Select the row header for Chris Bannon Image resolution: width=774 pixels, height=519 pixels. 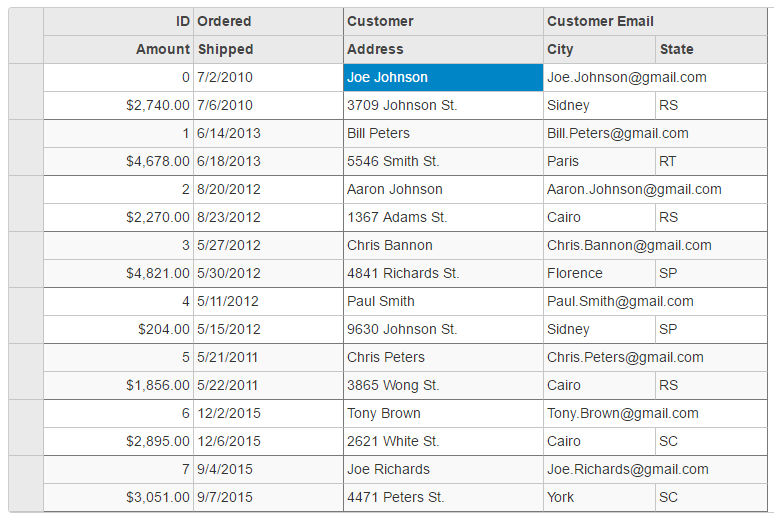25,259
